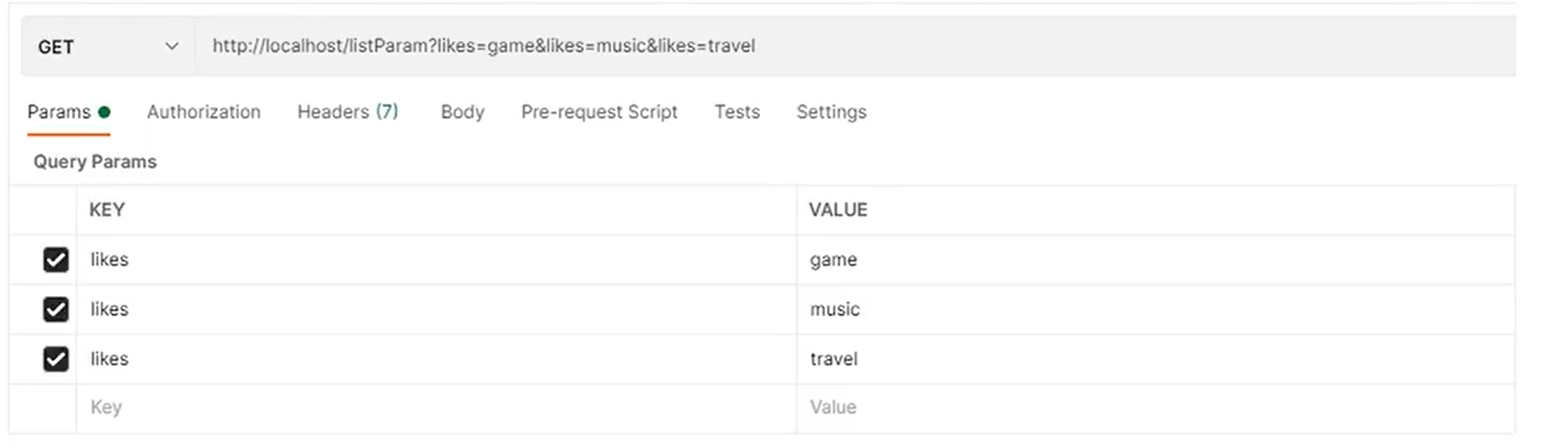Open the Headers (7) tab
This screenshot has width=1568, height=448.
pos(347,112)
